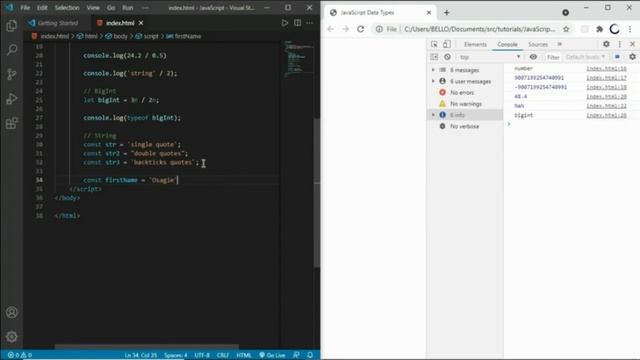Toggle the console sidebar
This screenshot has height=360, width=640.
click(x=434, y=57)
